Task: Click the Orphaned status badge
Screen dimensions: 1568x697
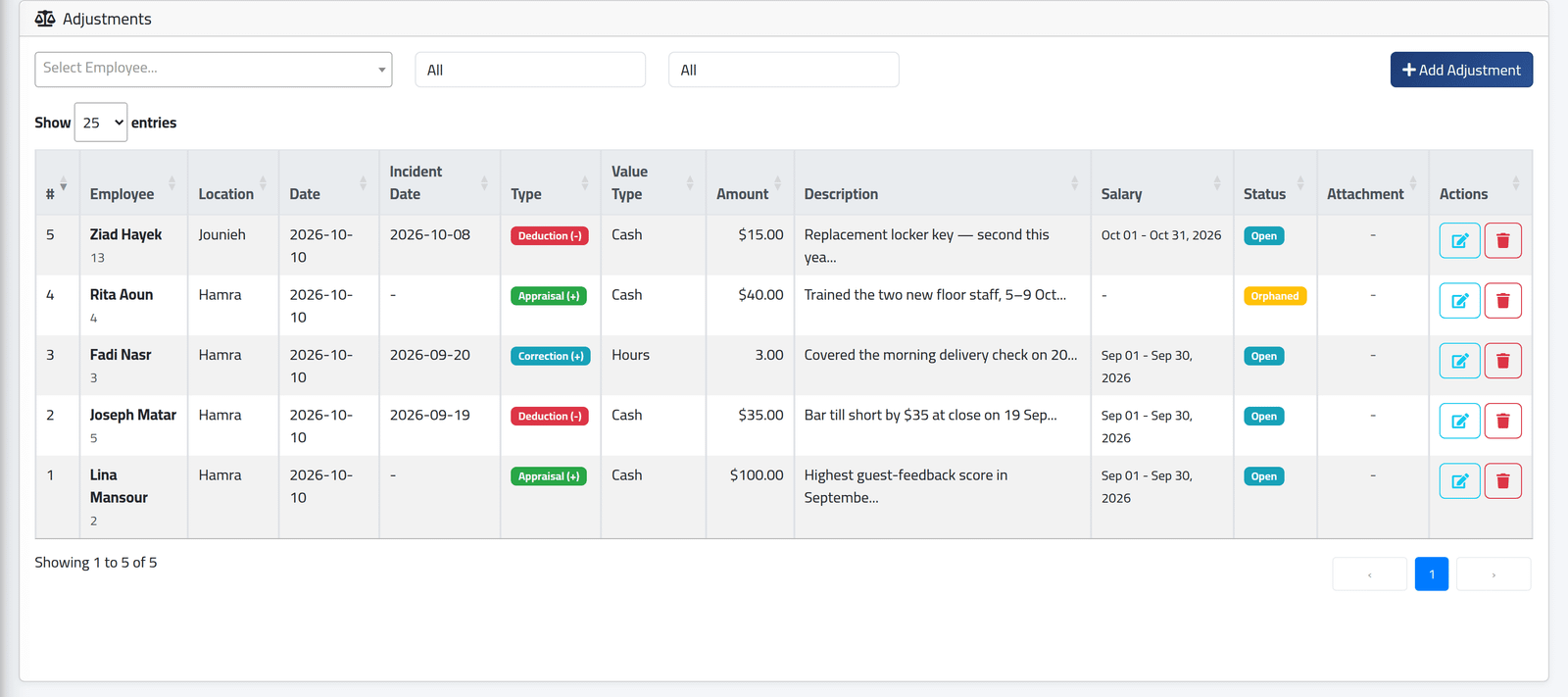Action: (1275, 296)
